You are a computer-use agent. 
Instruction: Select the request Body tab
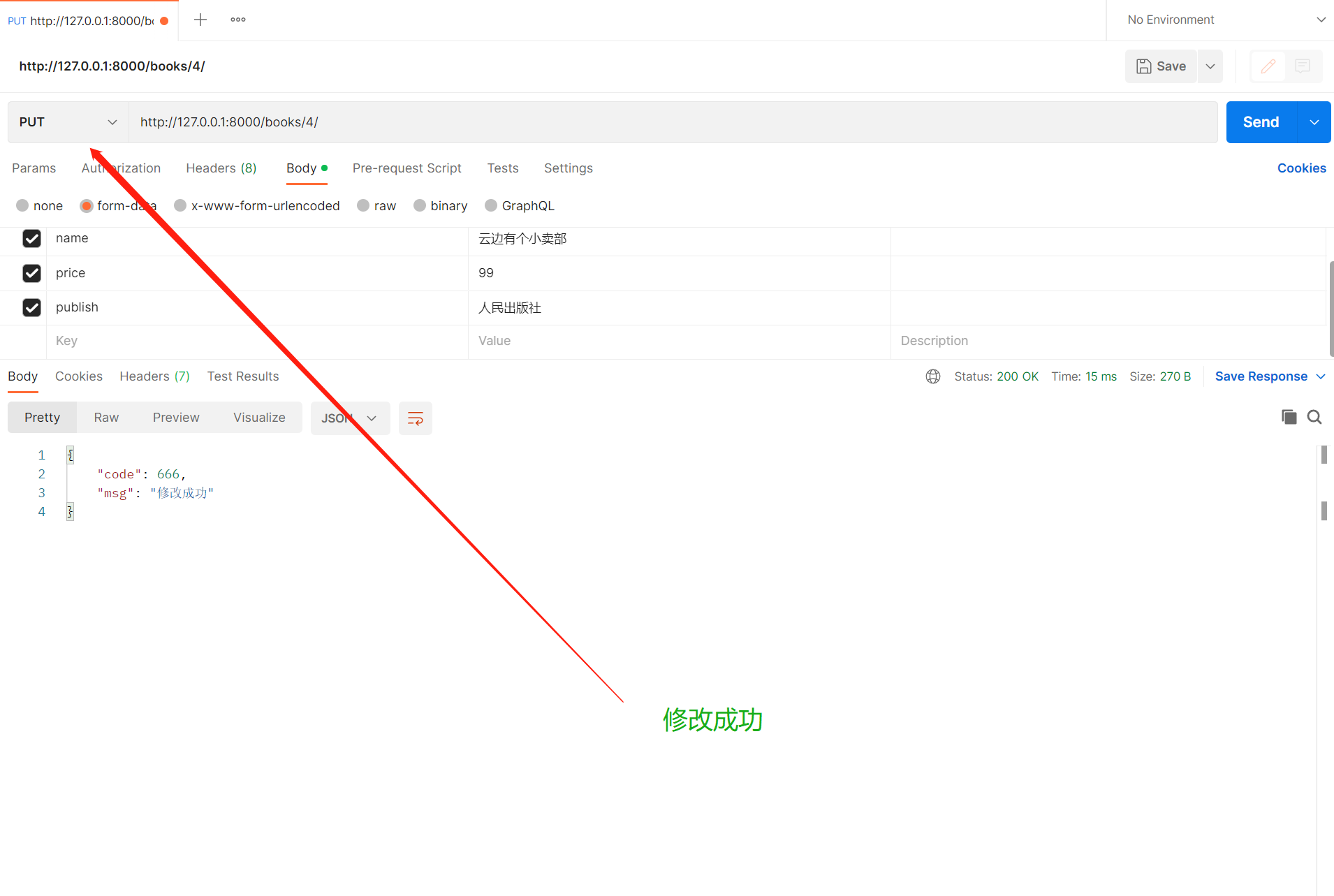pyautogui.click(x=307, y=168)
